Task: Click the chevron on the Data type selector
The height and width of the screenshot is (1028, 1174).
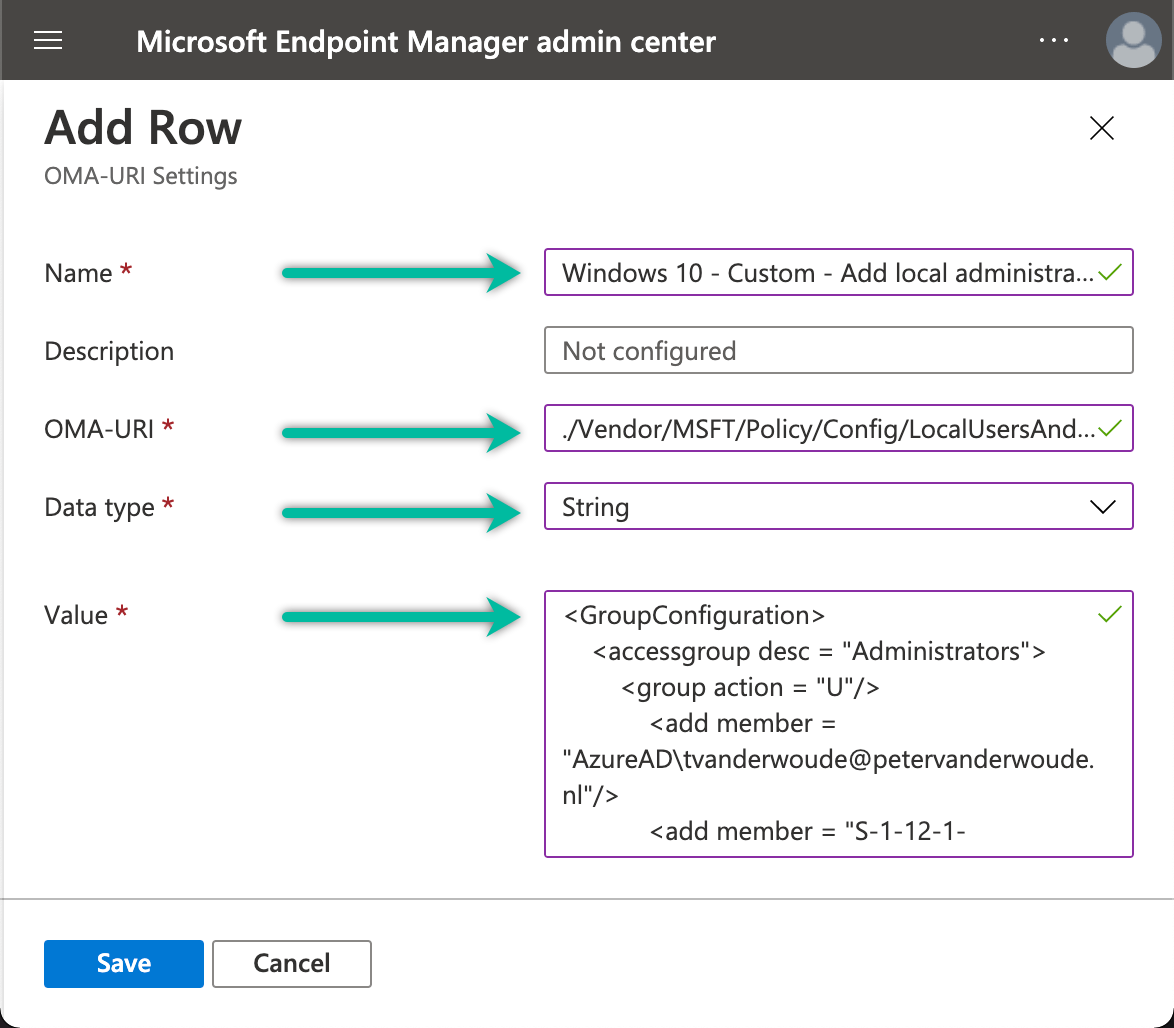Action: point(1104,506)
